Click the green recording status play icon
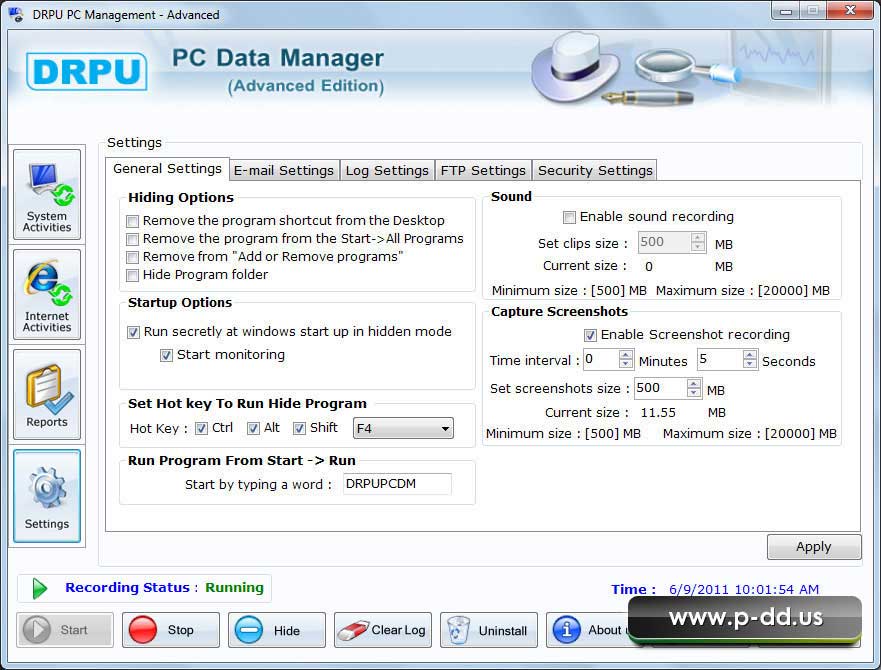 click(x=39, y=588)
